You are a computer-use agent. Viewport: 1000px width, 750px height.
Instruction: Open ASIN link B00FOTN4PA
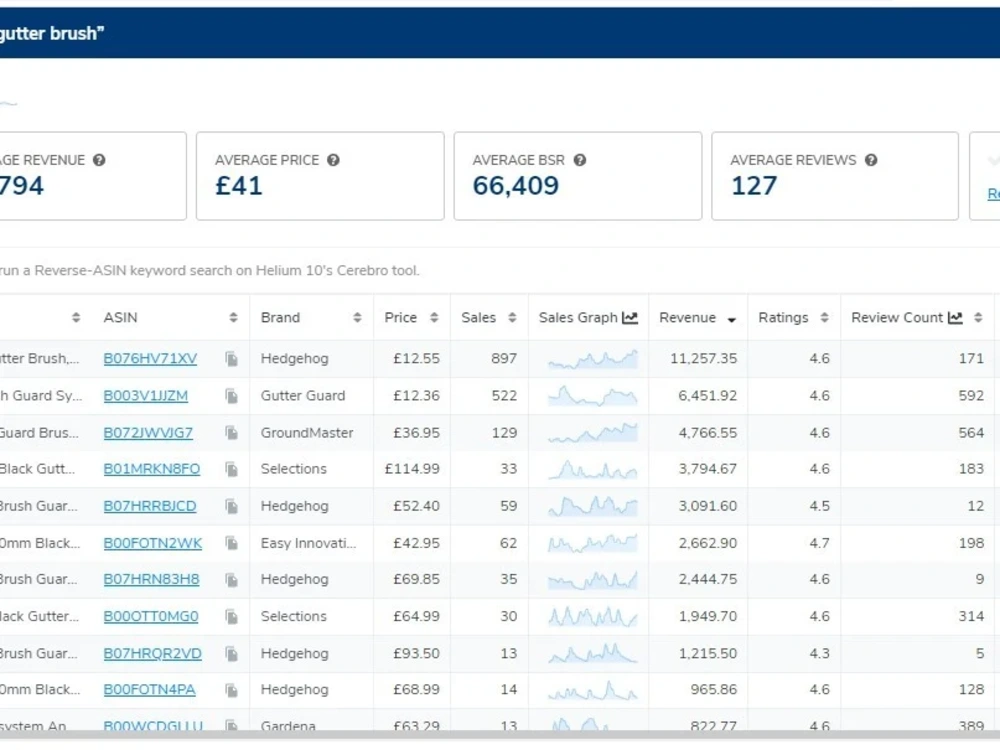[x=150, y=689]
